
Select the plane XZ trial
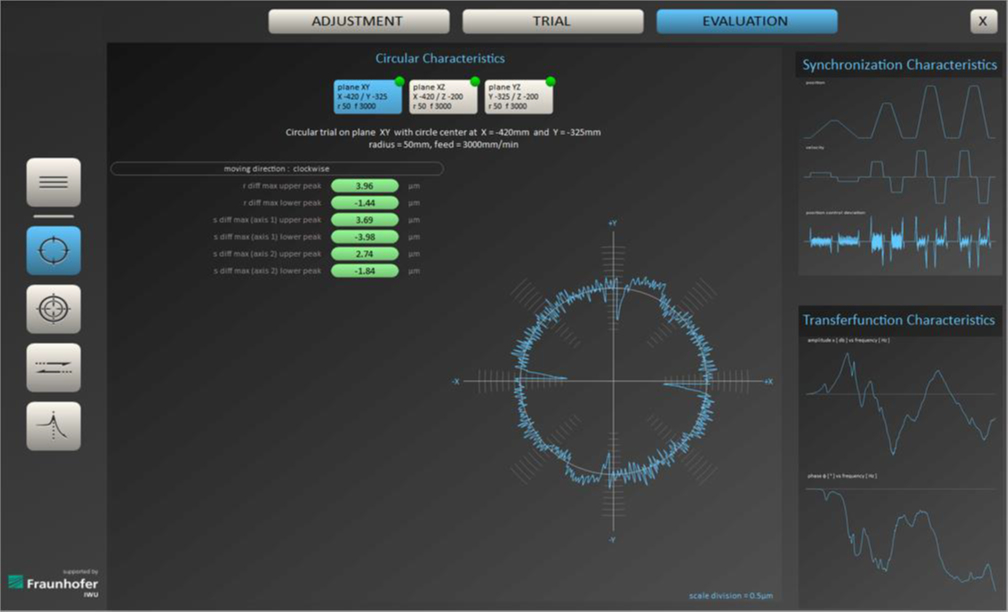pyautogui.click(x=443, y=97)
